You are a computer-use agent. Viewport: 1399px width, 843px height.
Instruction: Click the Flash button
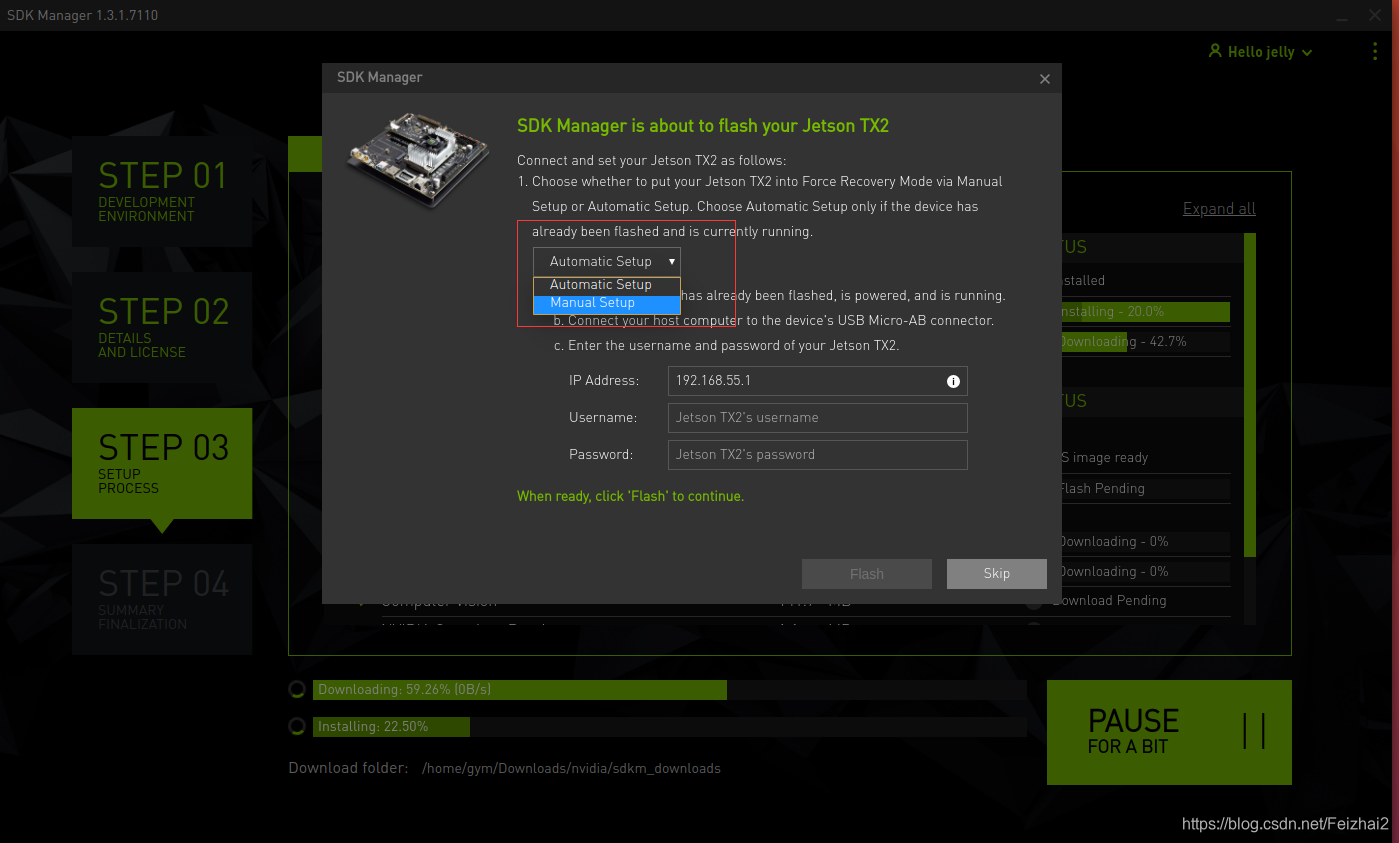point(867,574)
